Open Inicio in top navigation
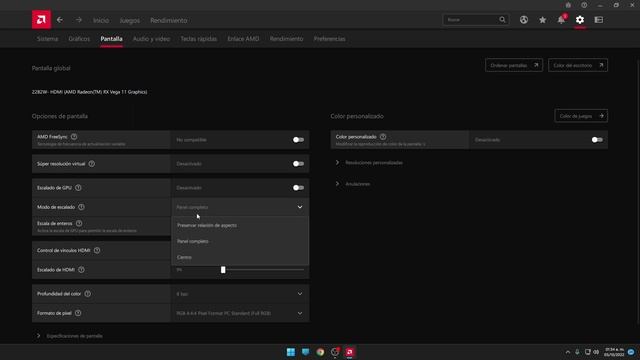 (x=101, y=20)
